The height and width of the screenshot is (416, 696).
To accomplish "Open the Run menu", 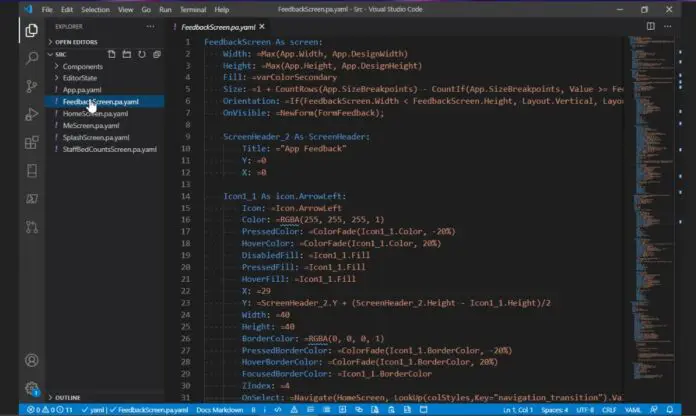I will click(x=165, y=9).
